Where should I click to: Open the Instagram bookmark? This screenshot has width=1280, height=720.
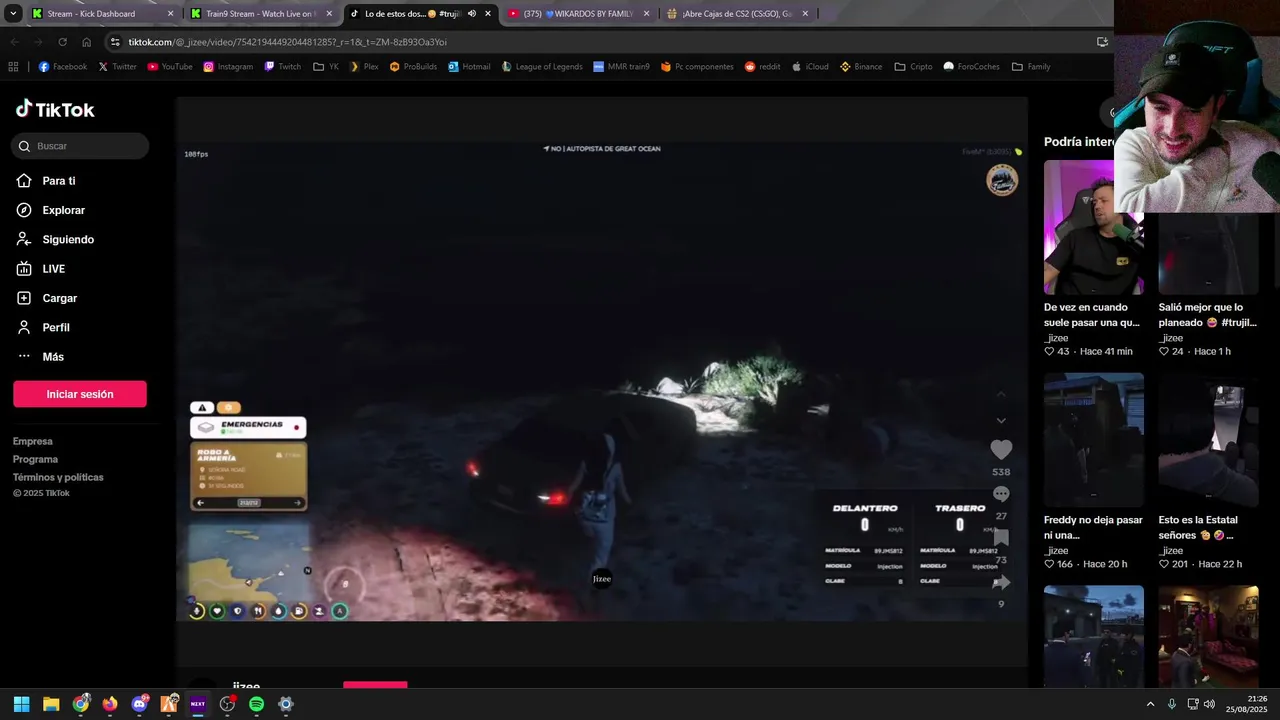point(228,67)
